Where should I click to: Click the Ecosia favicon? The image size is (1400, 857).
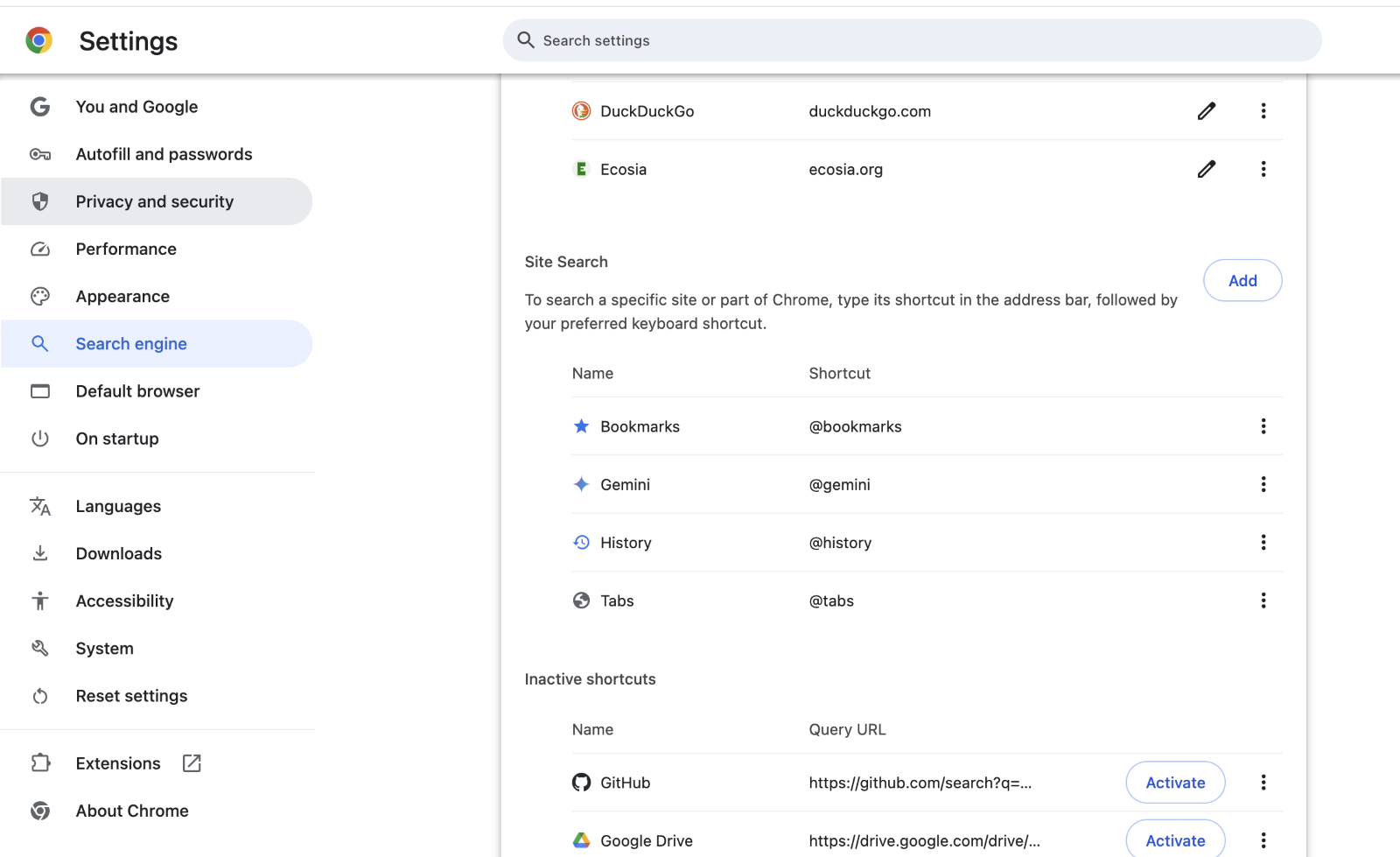pyautogui.click(x=581, y=169)
